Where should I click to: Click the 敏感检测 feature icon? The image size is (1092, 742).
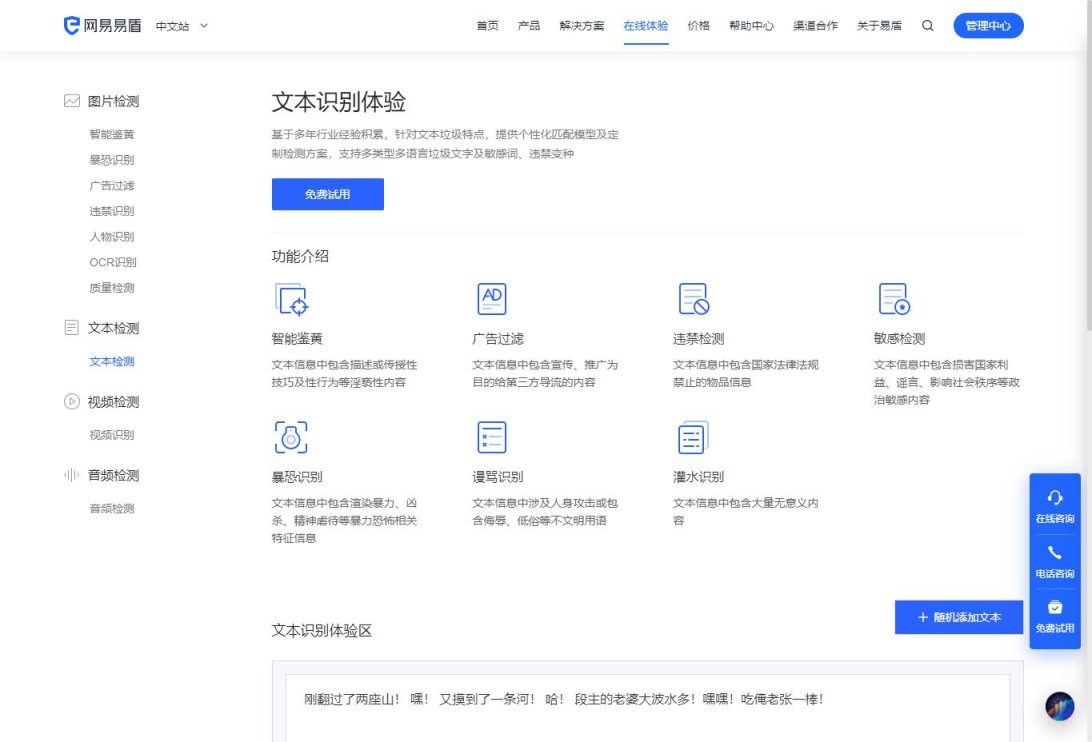tap(892, 298)
